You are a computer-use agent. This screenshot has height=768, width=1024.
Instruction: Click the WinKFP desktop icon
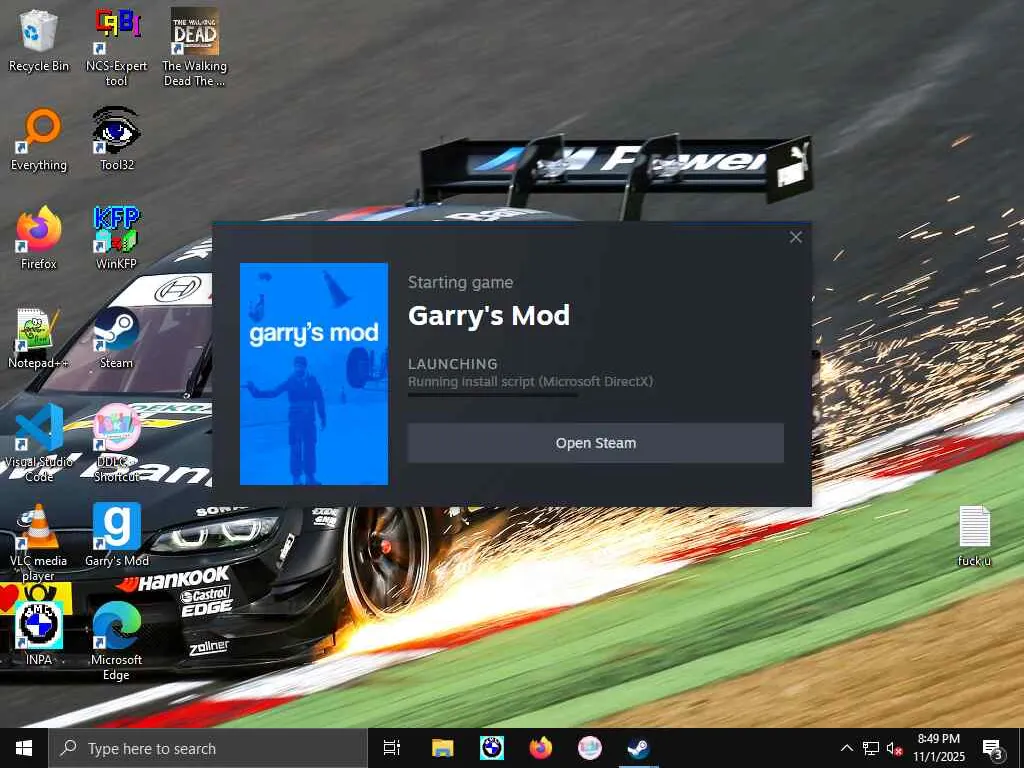(x=116, y=238)
